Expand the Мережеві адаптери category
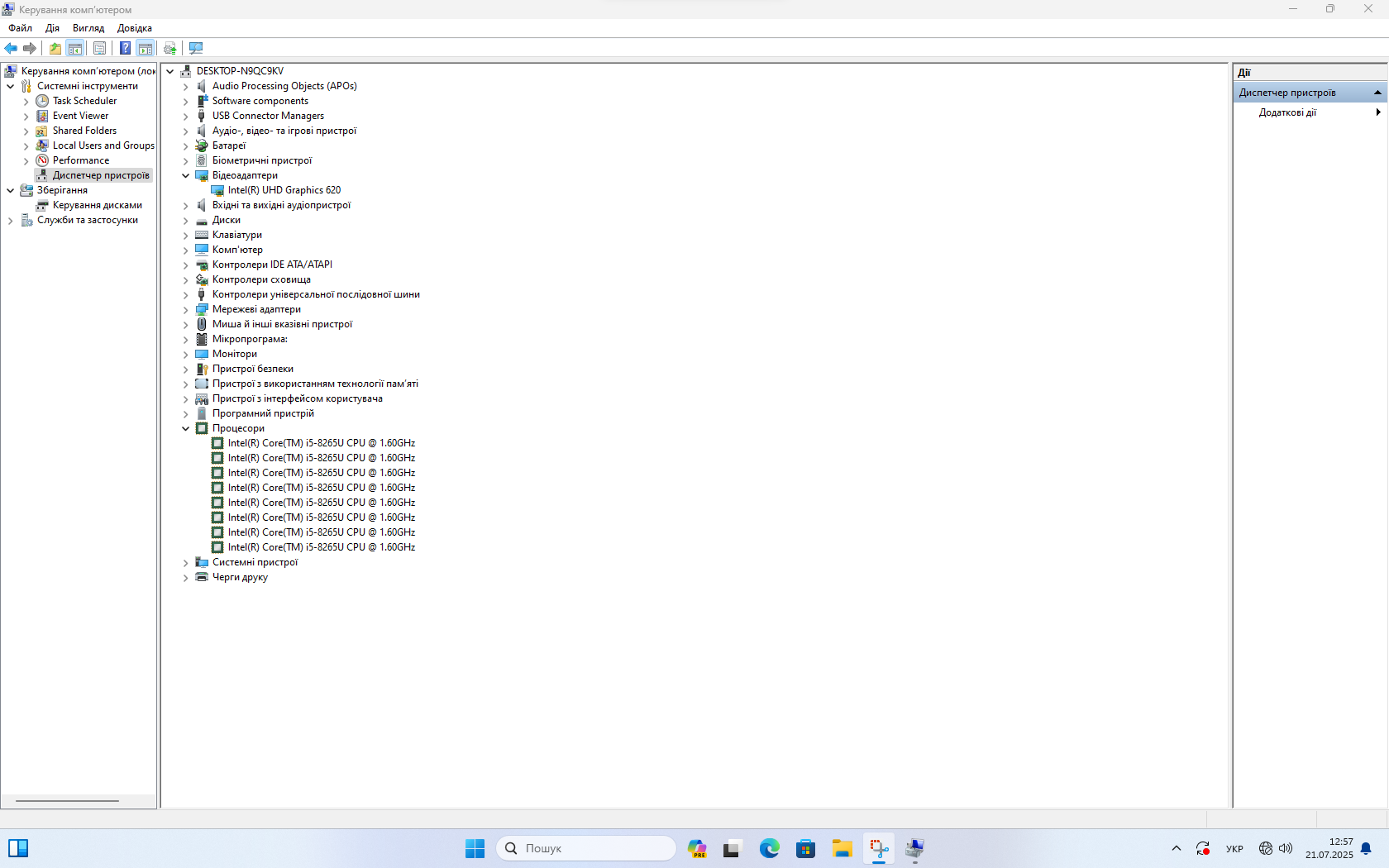Screen dimensions: 1389x868 [186, 309]
